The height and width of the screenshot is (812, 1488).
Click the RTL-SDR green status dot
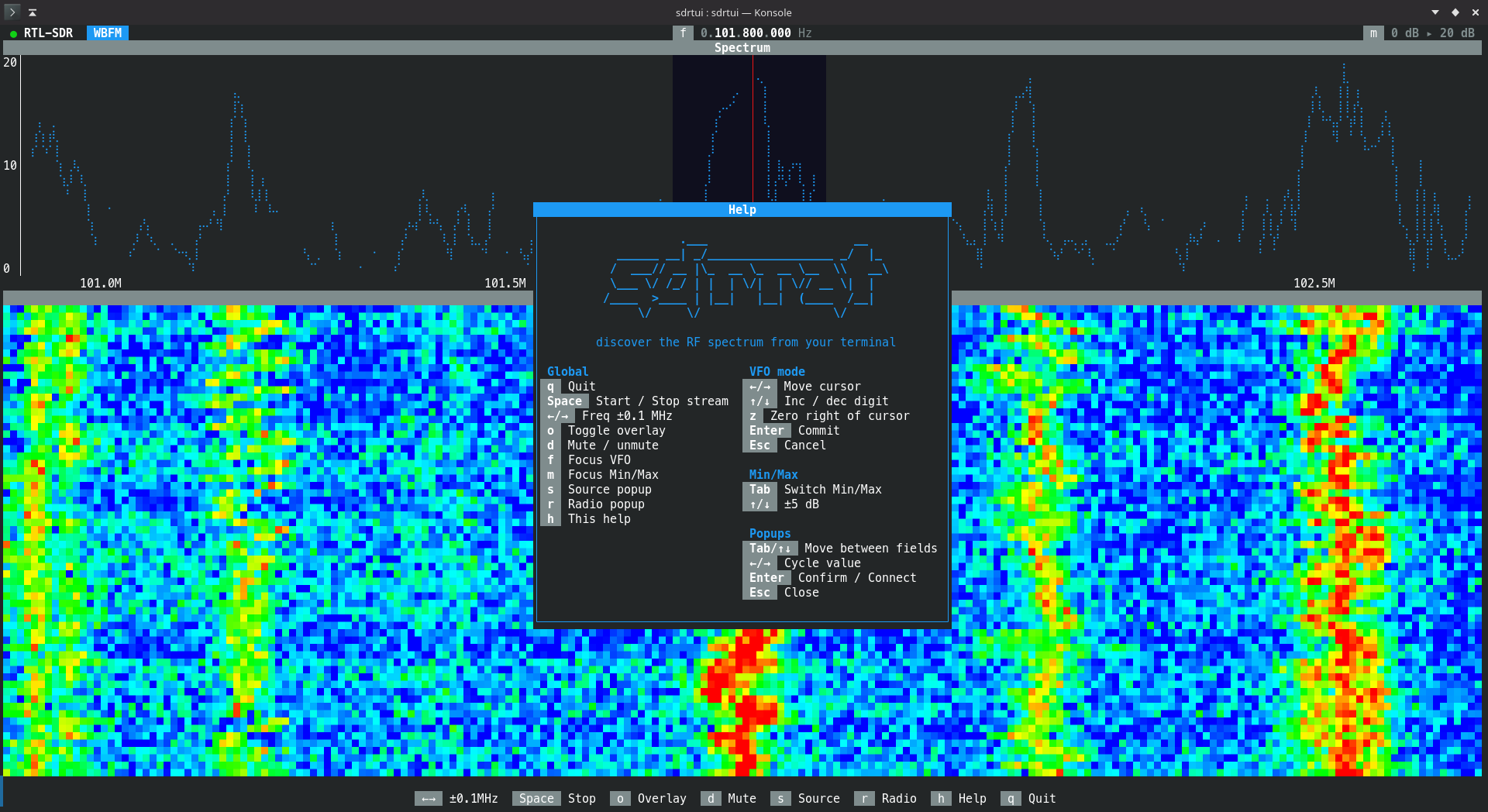[14, 34]
